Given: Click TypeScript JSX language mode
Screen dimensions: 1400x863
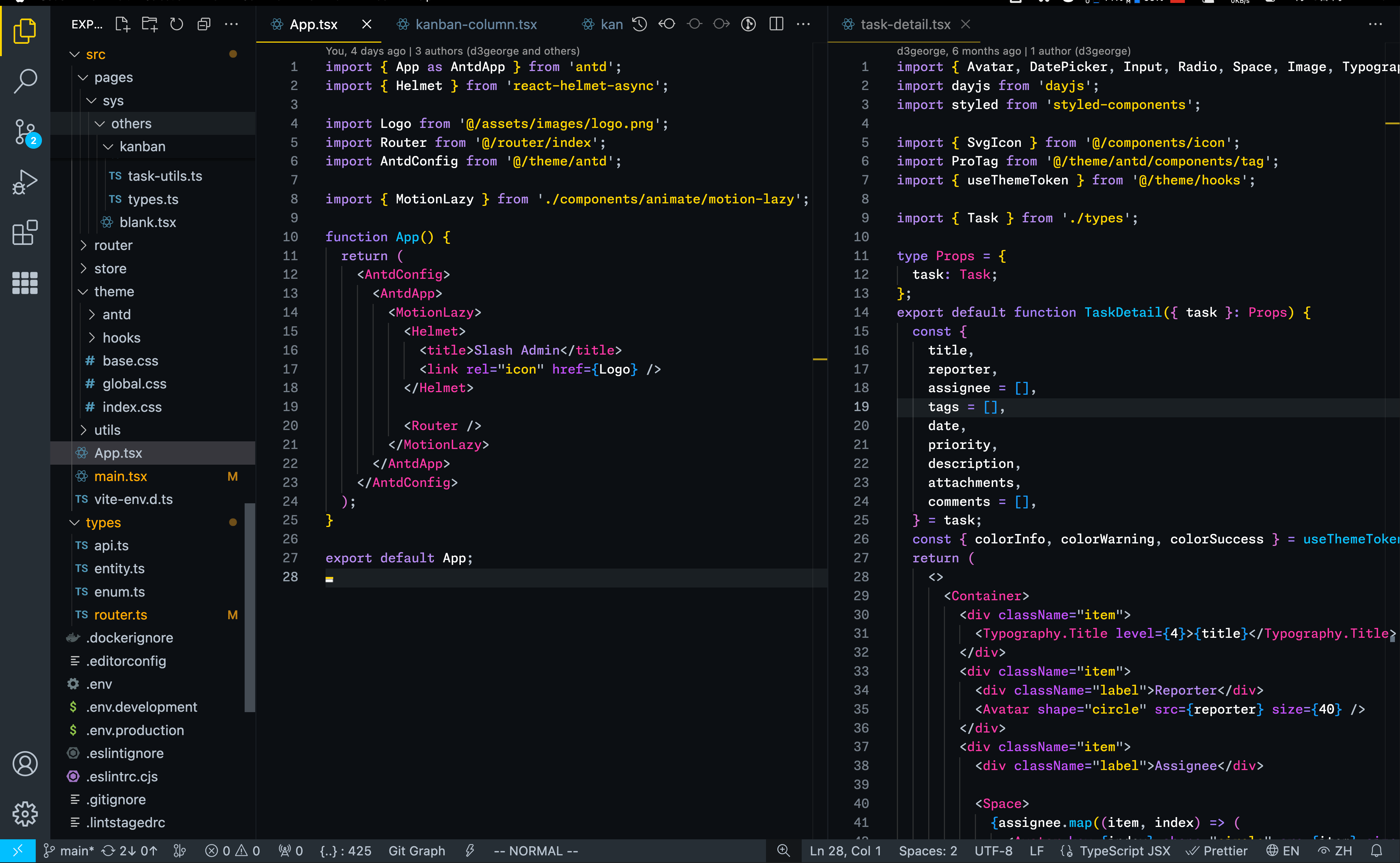Looking at the screenshot, I should click(1124, 851).
